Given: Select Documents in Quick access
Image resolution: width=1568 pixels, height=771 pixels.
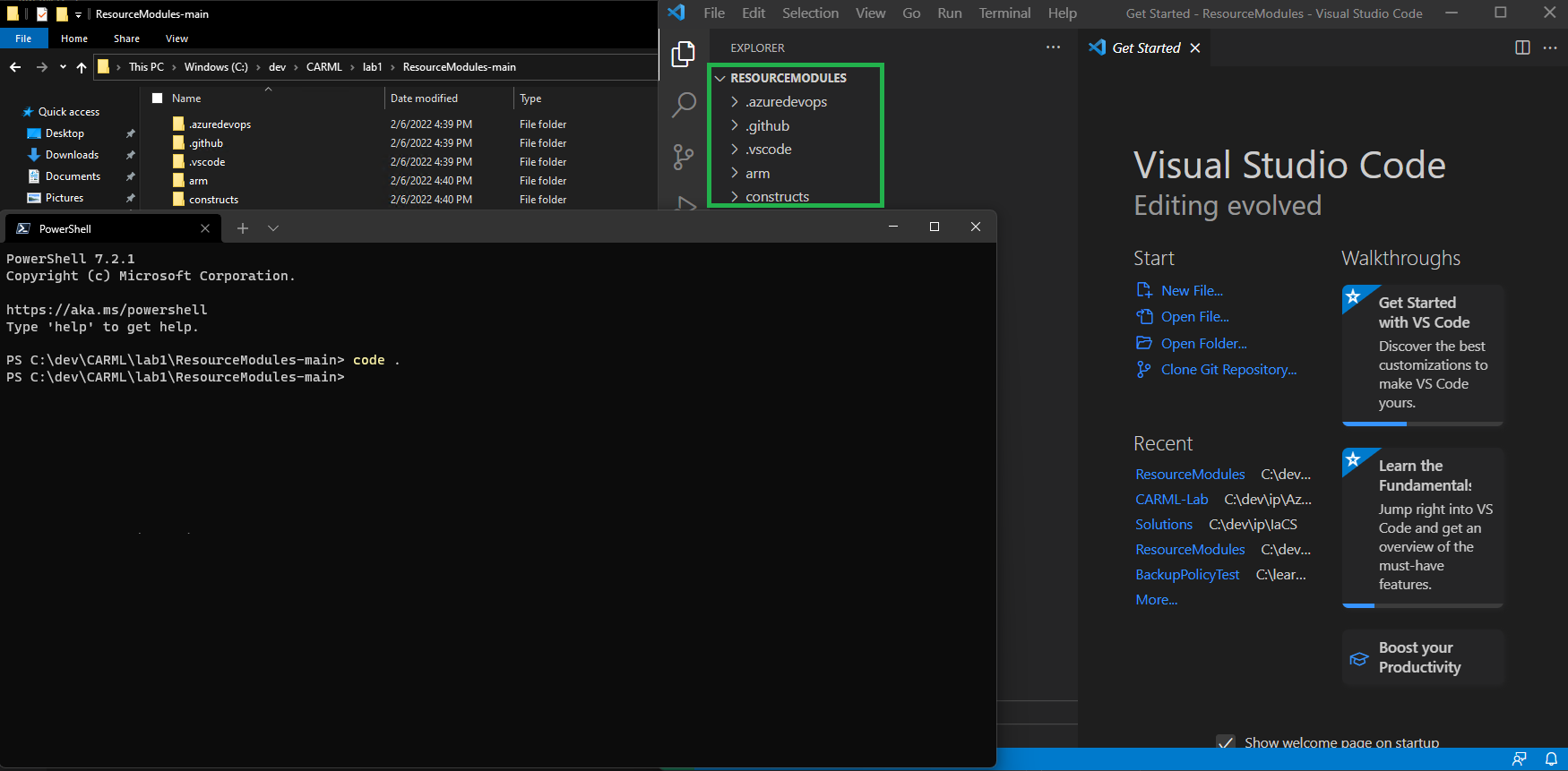Looking at the screenshot, I should (73, 176).
